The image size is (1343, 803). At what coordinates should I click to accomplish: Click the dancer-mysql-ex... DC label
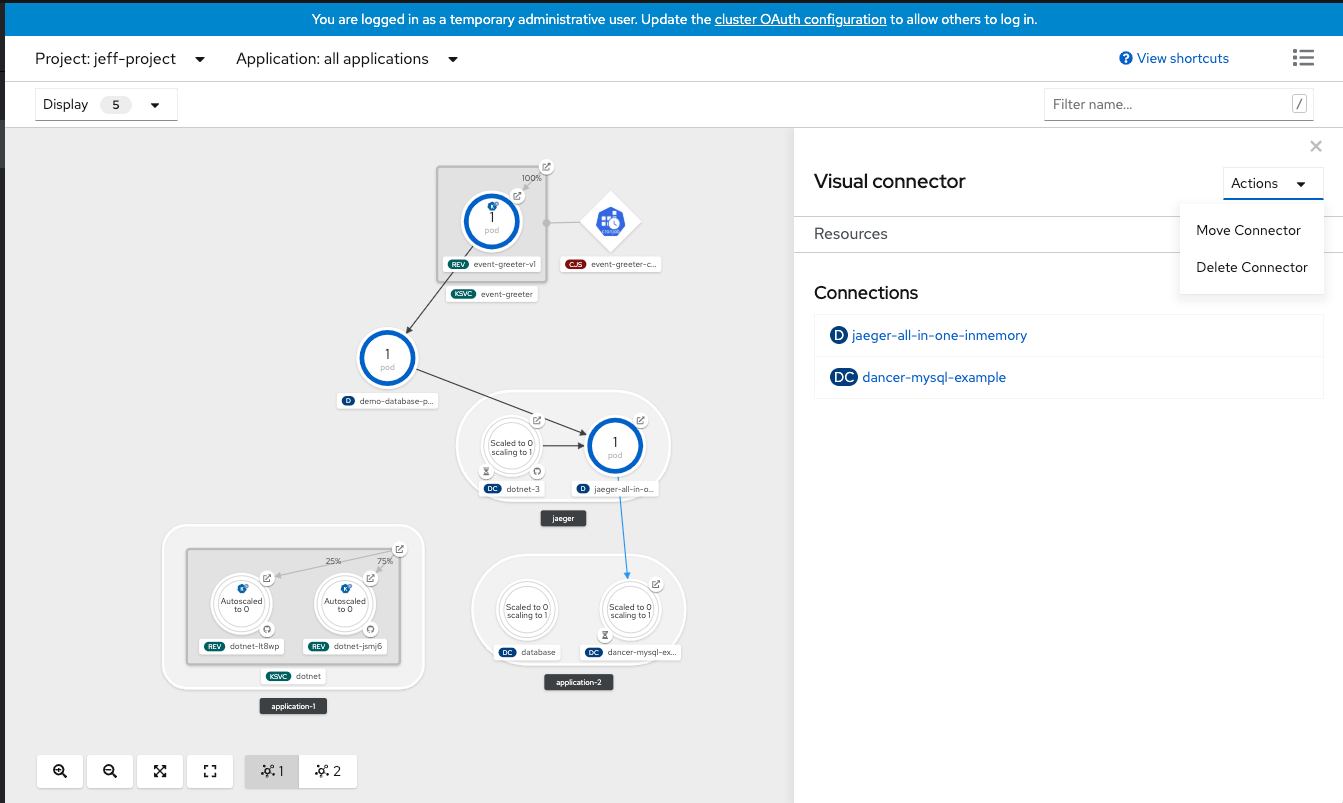click(632, 652)
